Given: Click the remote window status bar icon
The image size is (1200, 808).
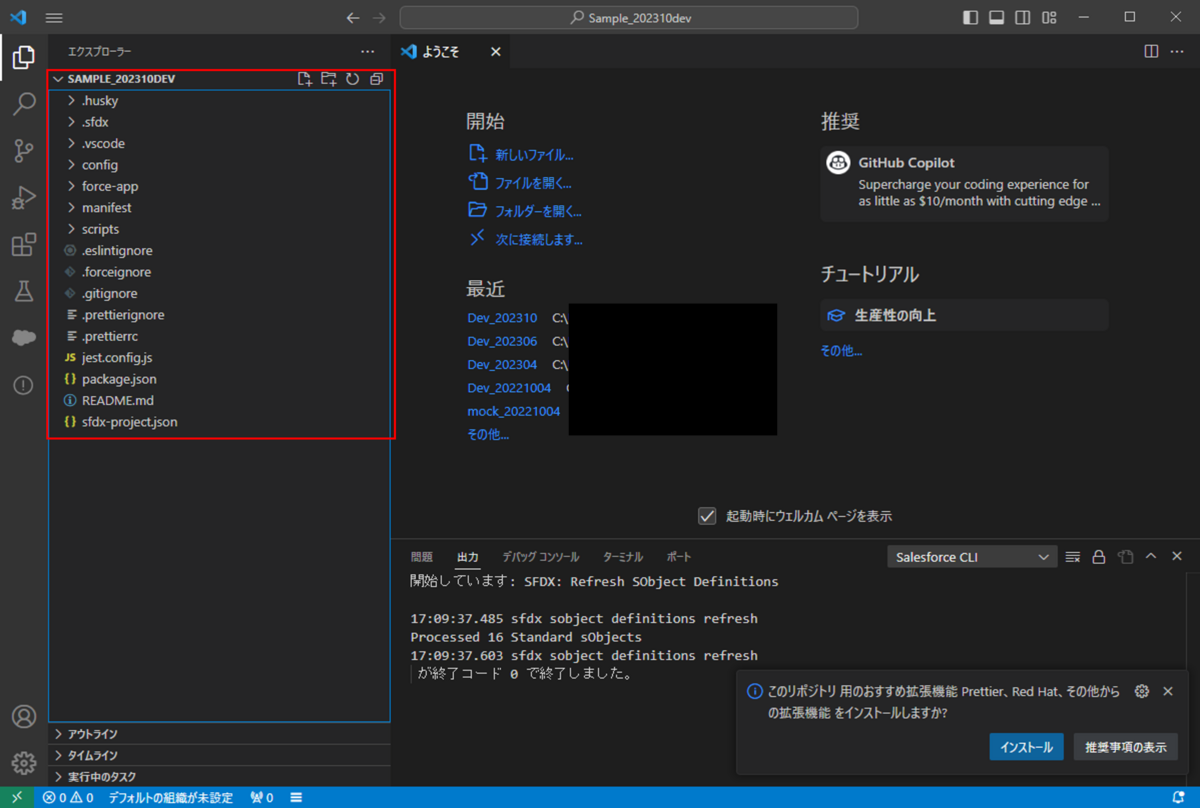Looking at the screenshot, I should tap(17, 798).
